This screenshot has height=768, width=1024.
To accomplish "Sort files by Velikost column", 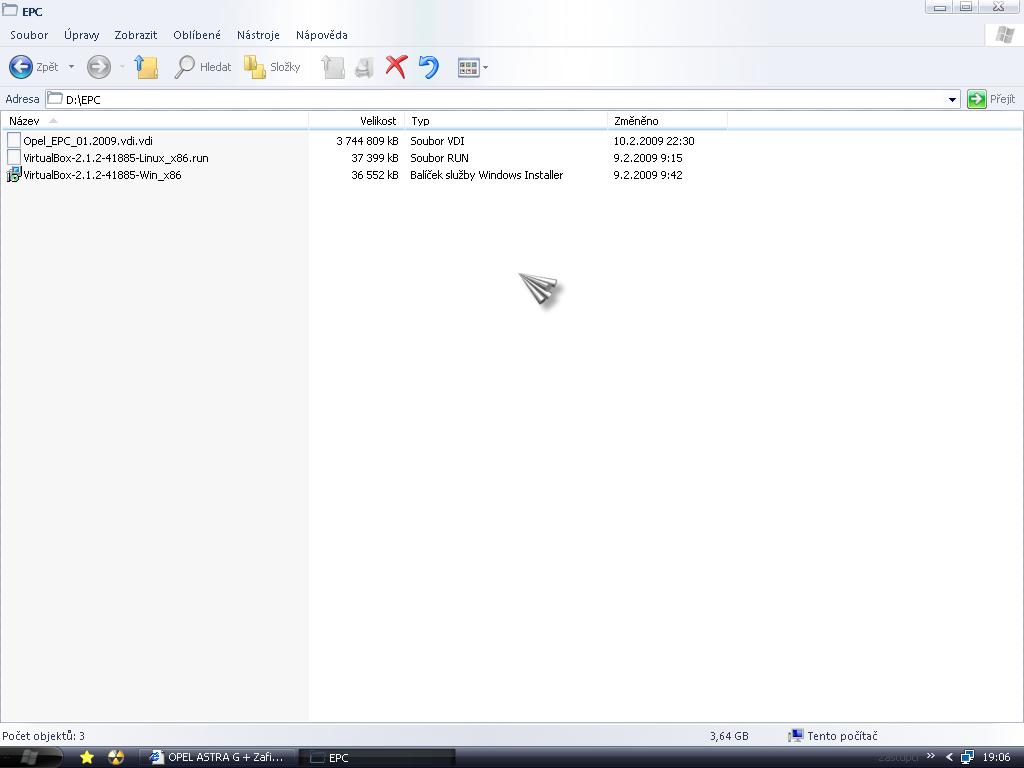I will [377, 121].
